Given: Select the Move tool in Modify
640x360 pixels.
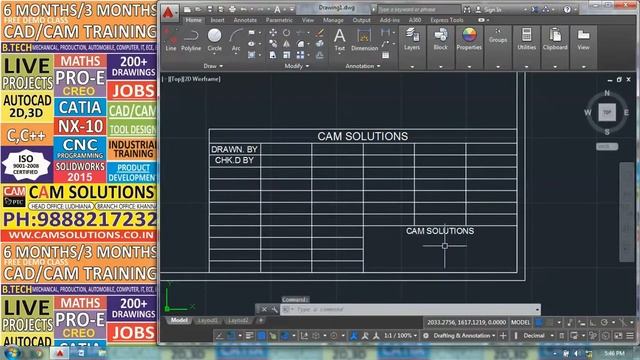Looking at the screenshot, I should pyautogui.click(x=273, y=33).
